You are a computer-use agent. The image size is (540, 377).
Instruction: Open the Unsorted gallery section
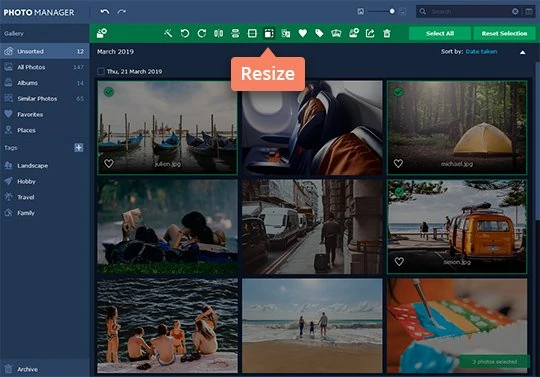coord(44,51)
